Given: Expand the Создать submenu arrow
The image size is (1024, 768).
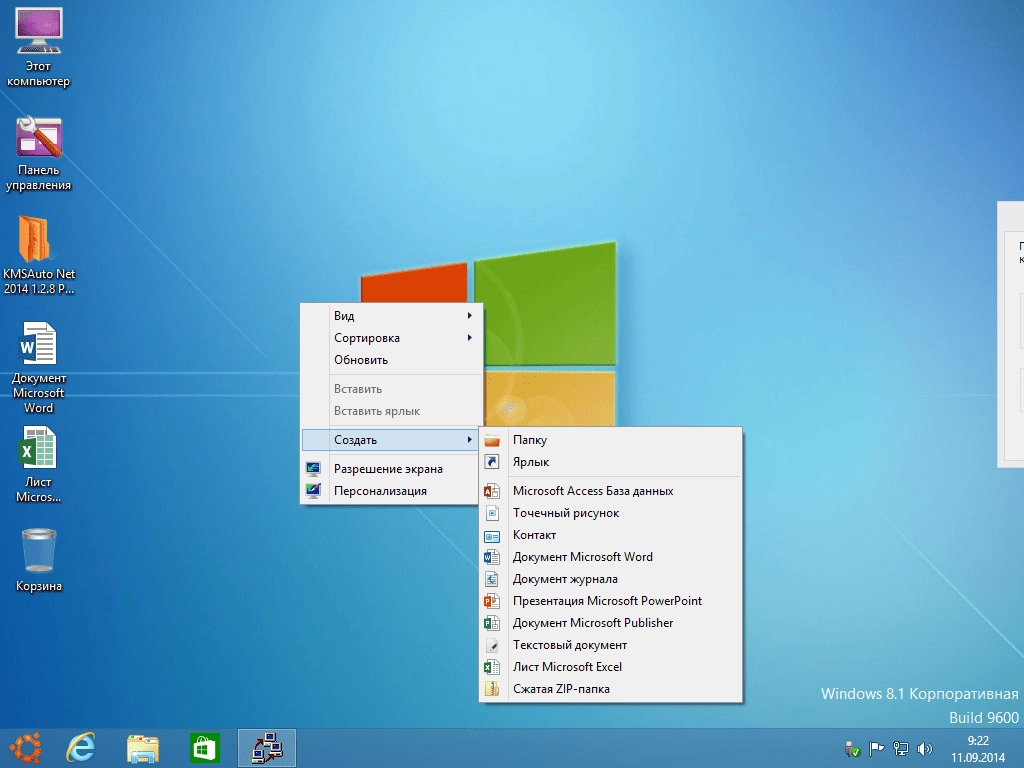Looking at the screenshot, I should 469,440.
